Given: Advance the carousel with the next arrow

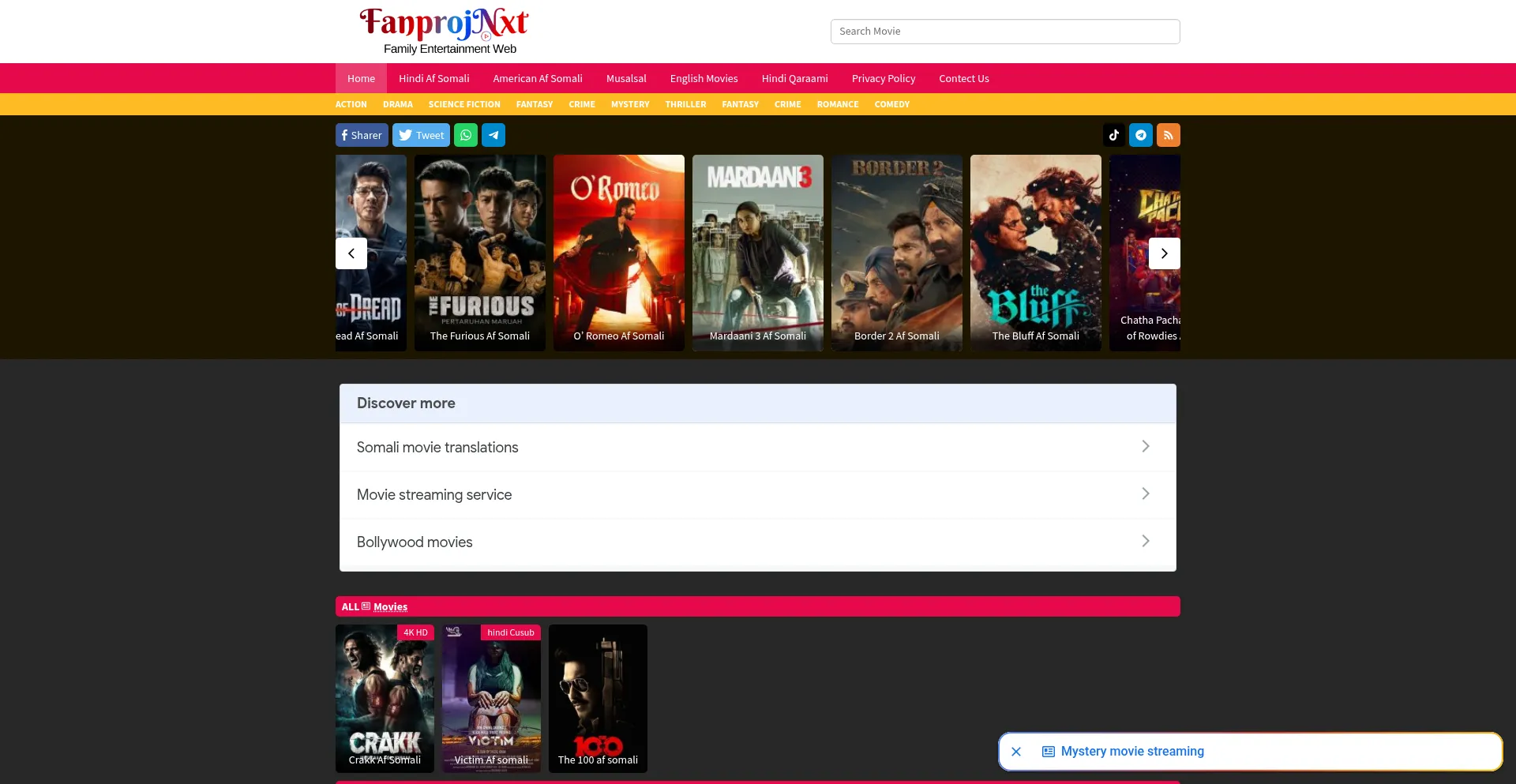Looking at the screenshot, I should click(x=1165, y=253).
